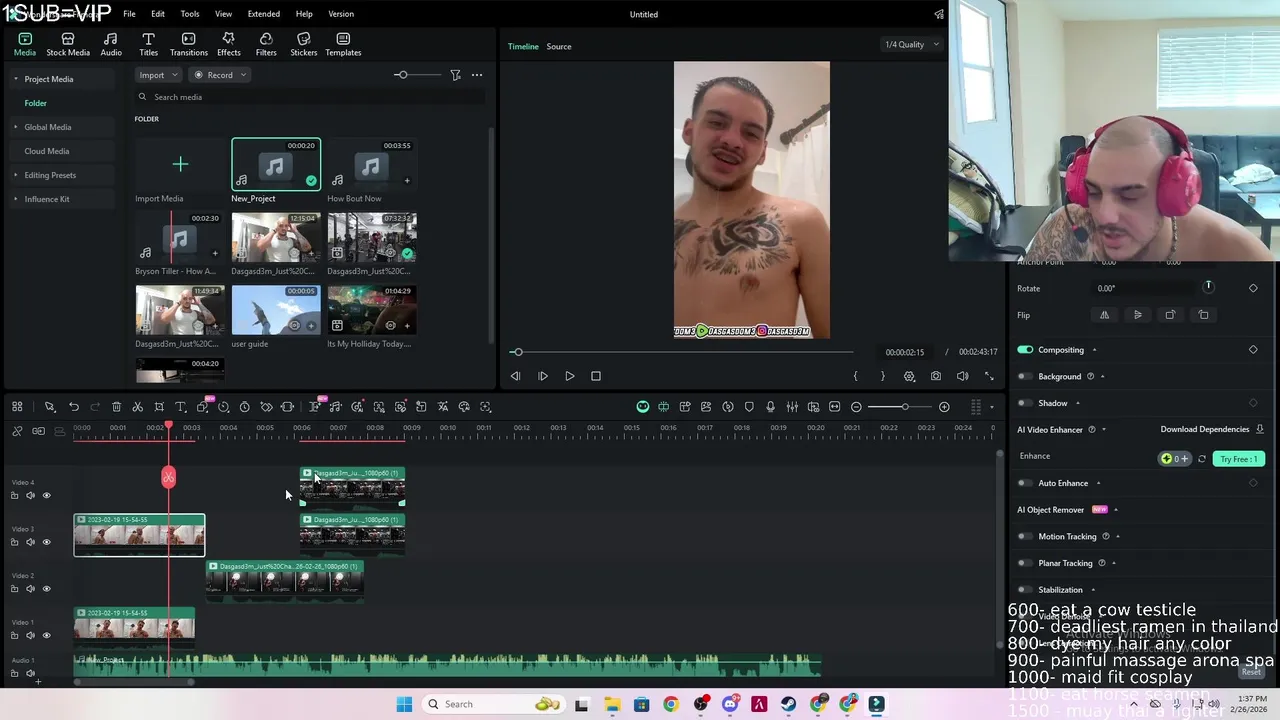Hide Video 2 track with eye icon
Viewport: 1280px width, 720px height.
pos(46,589)
